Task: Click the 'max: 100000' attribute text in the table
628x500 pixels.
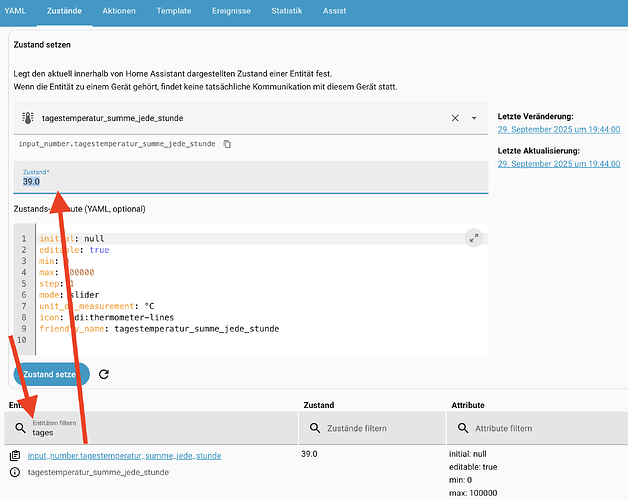Action: [473, 493]
